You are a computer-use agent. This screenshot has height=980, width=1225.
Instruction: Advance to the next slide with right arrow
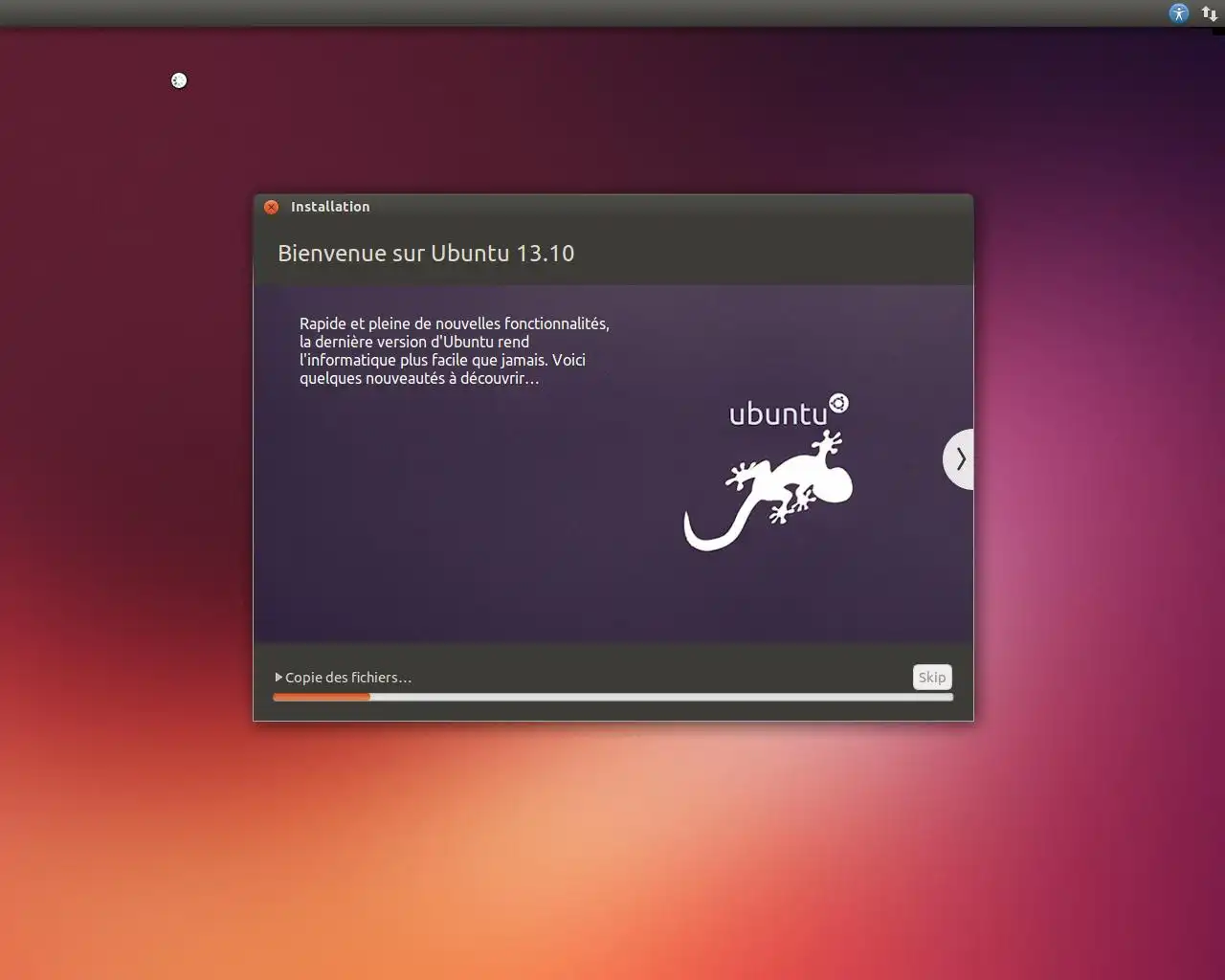[959, 459]
